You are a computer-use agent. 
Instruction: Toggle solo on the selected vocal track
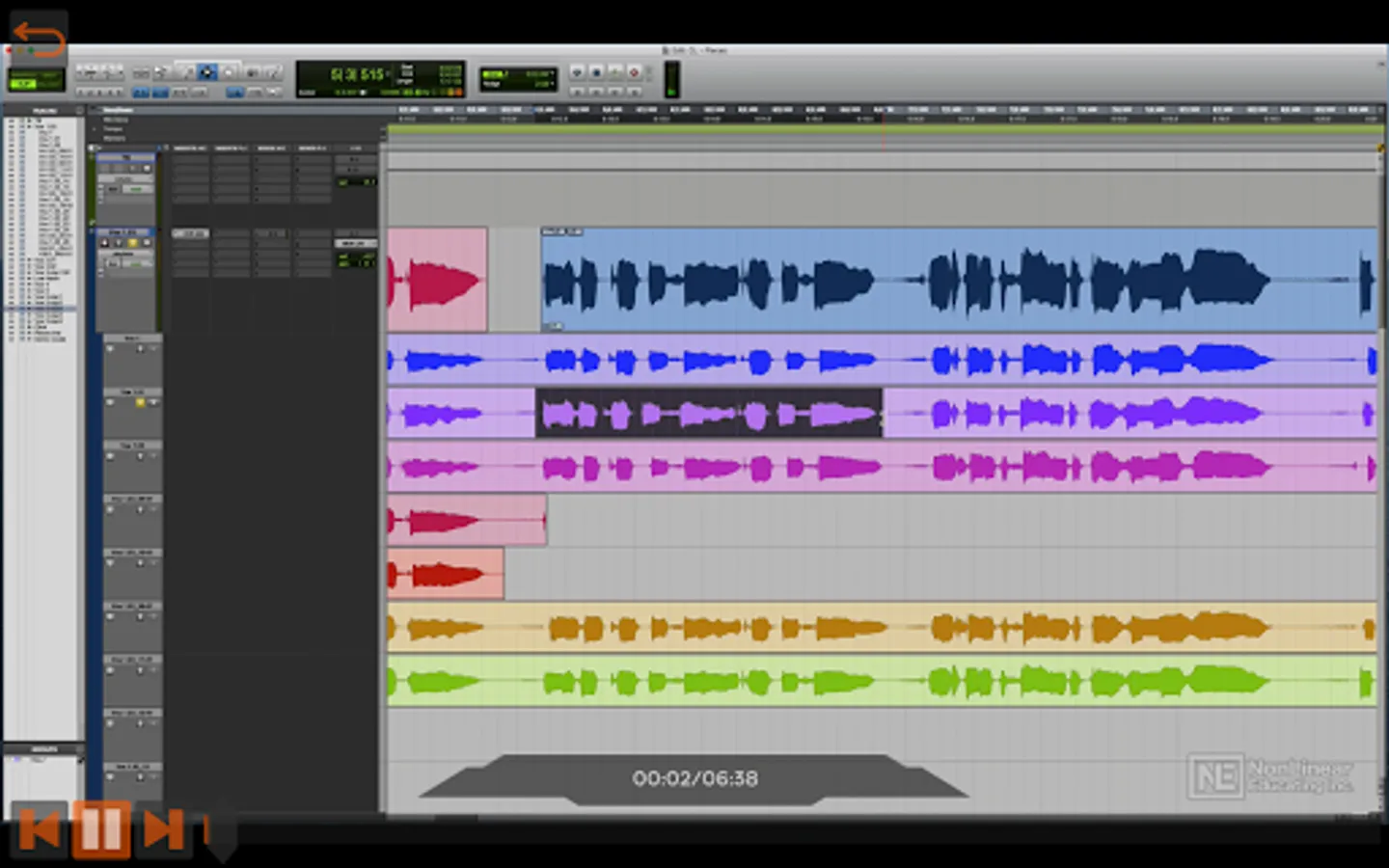point(133,243)
